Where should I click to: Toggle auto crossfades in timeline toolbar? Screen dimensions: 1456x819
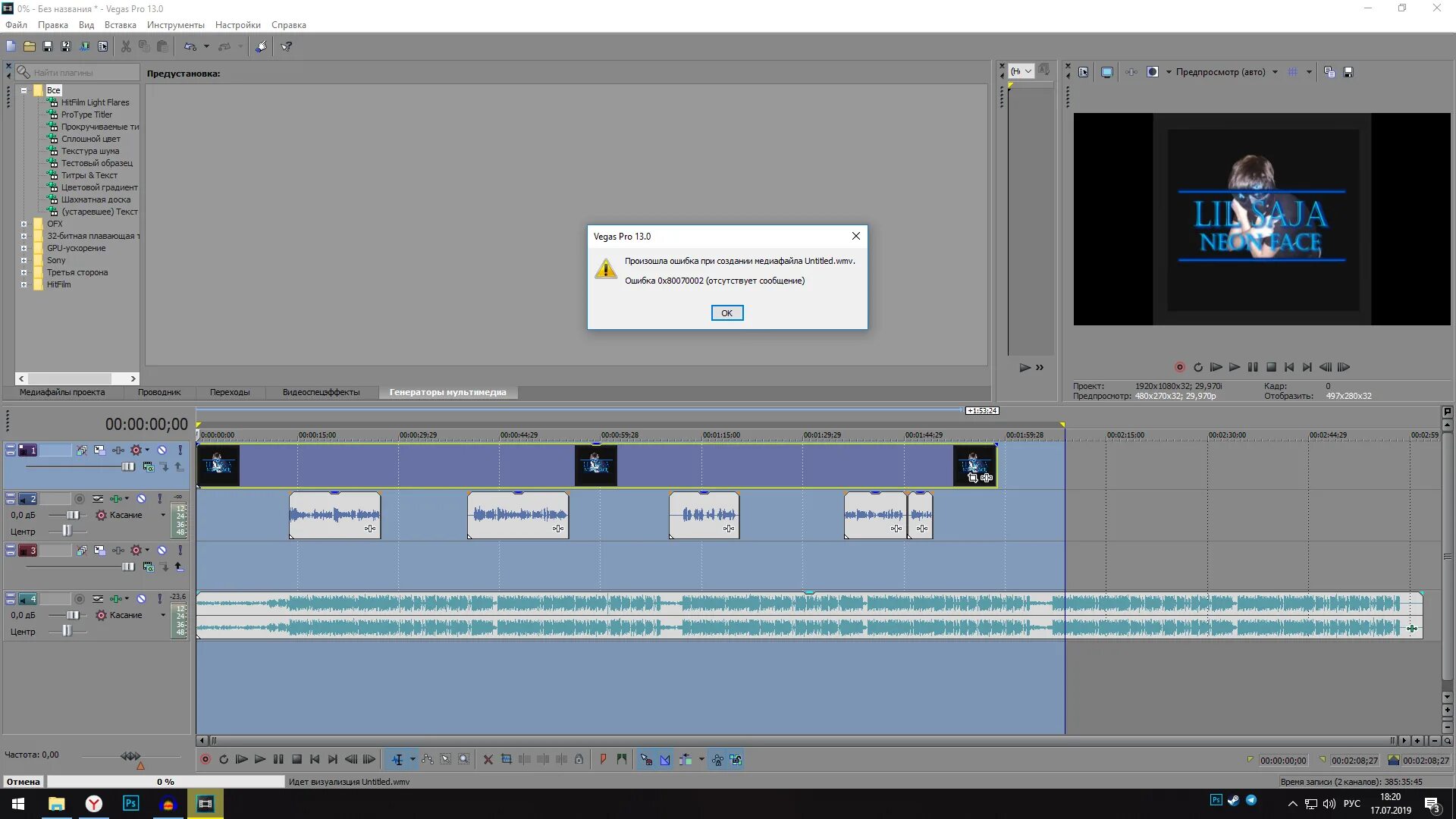click(665, 760)
